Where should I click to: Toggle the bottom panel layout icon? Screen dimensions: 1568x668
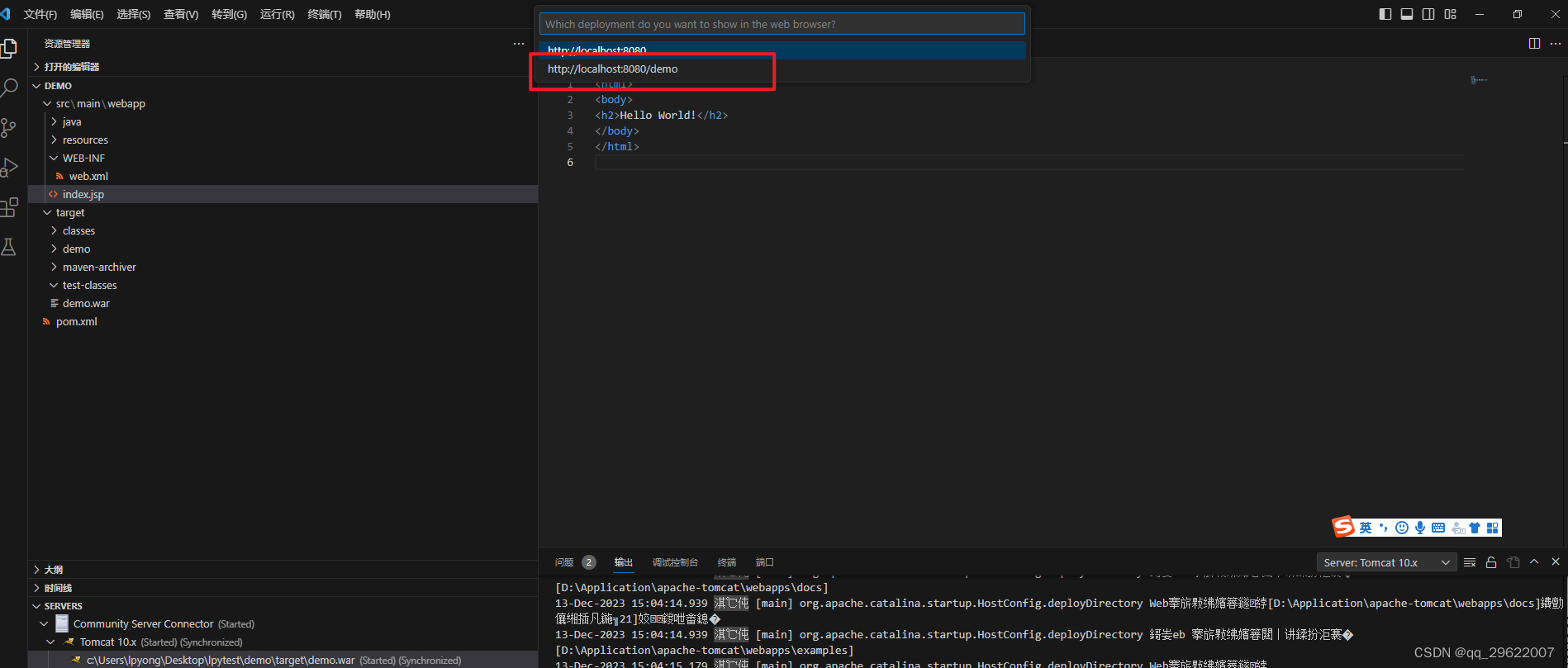[x=1407, y=14]
